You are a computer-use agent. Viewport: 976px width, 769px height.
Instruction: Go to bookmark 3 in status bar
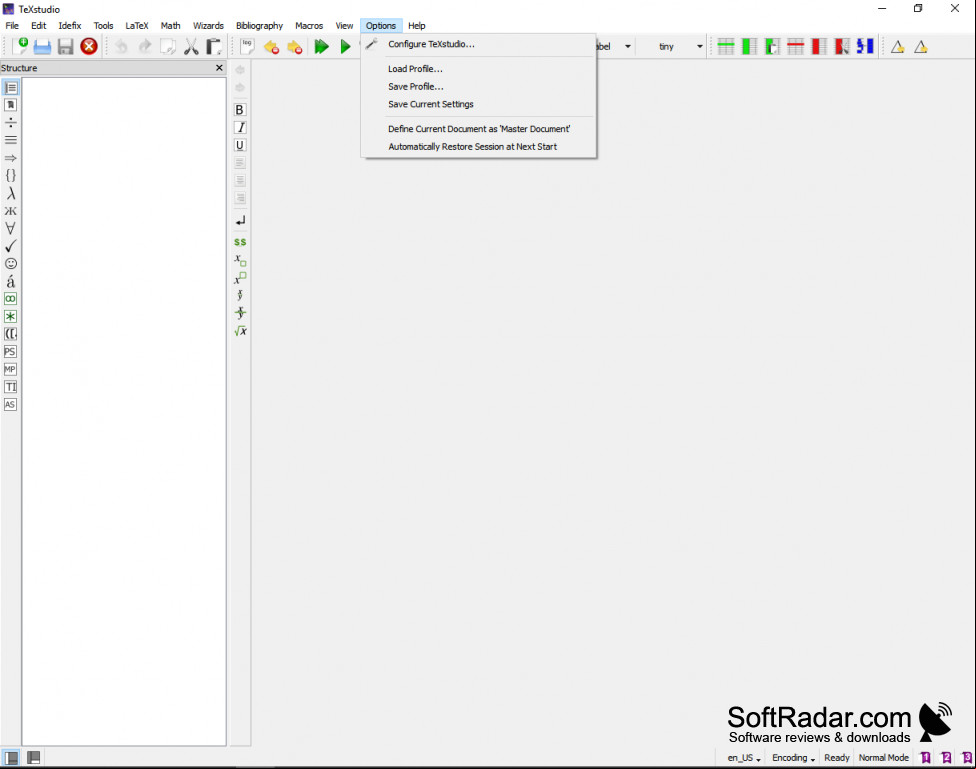pos(967,757)
